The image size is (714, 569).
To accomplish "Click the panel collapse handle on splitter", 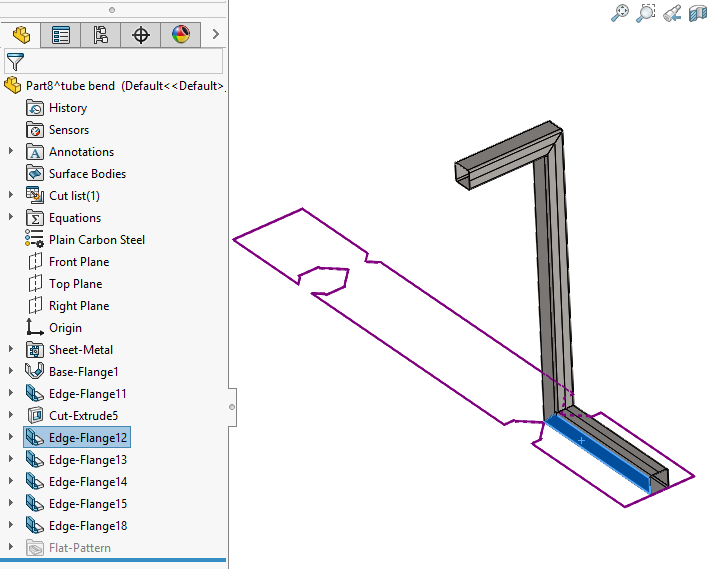I will pos(232,407).
